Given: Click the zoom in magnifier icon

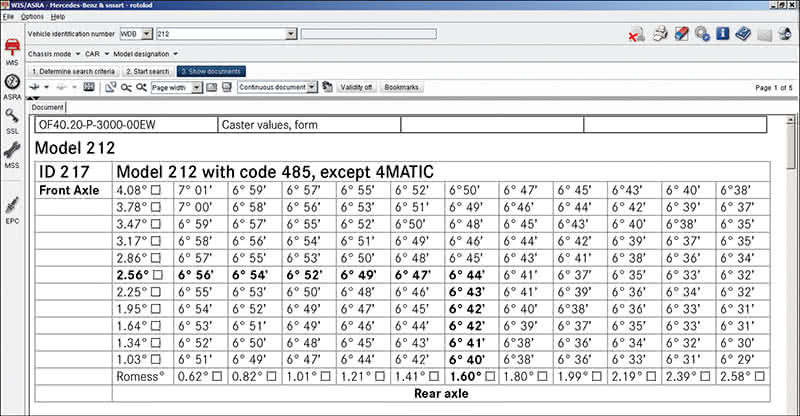Looking at the screenshot, I should (x=141, y=88).
